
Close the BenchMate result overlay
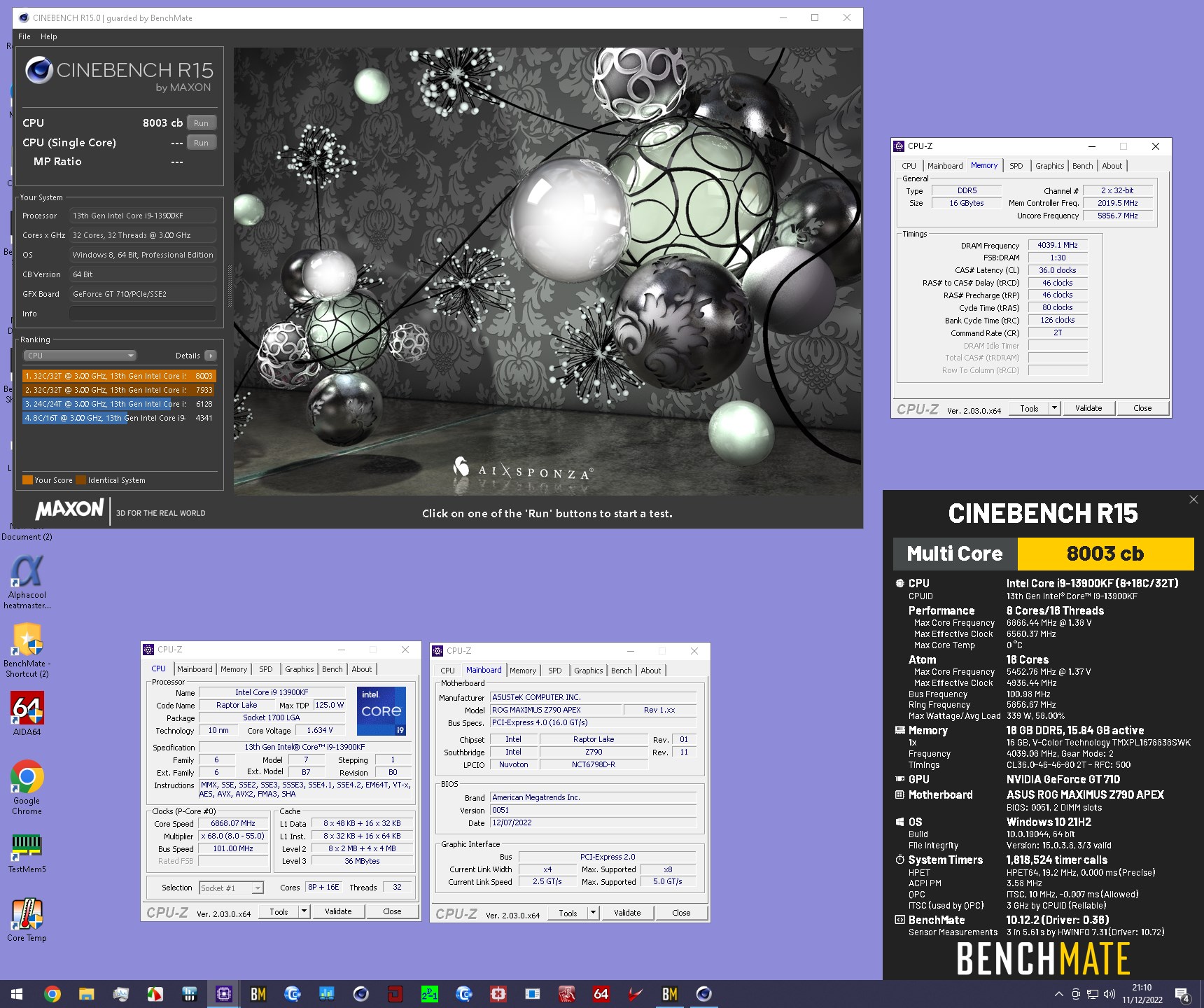coord(1193,499)
